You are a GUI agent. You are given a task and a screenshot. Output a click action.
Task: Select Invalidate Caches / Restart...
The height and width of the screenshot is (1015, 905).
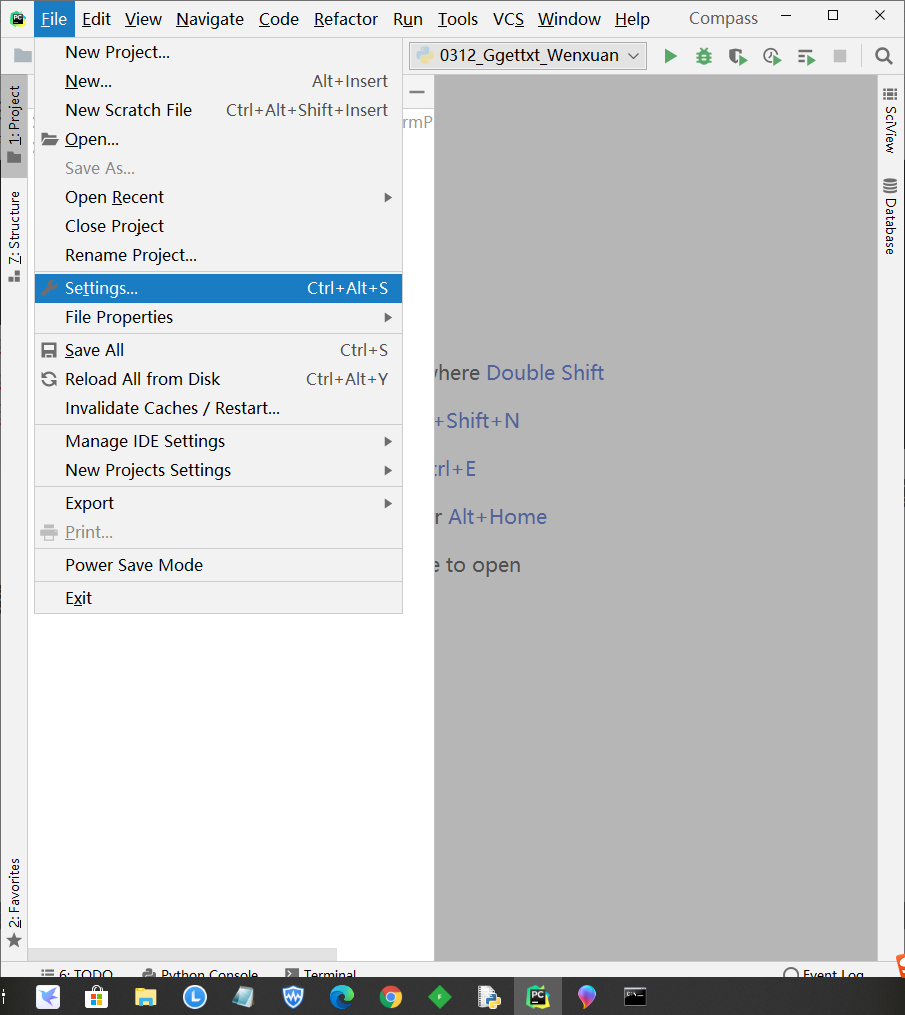[218, 408]
